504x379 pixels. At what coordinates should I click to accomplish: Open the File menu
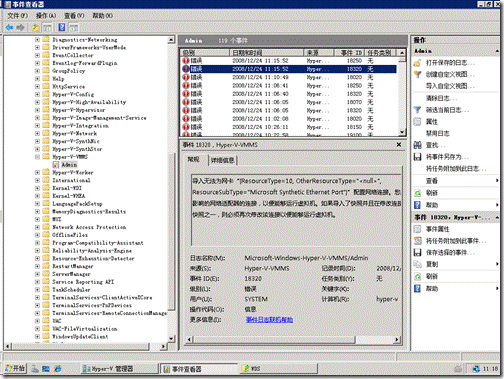pos(17,16)
